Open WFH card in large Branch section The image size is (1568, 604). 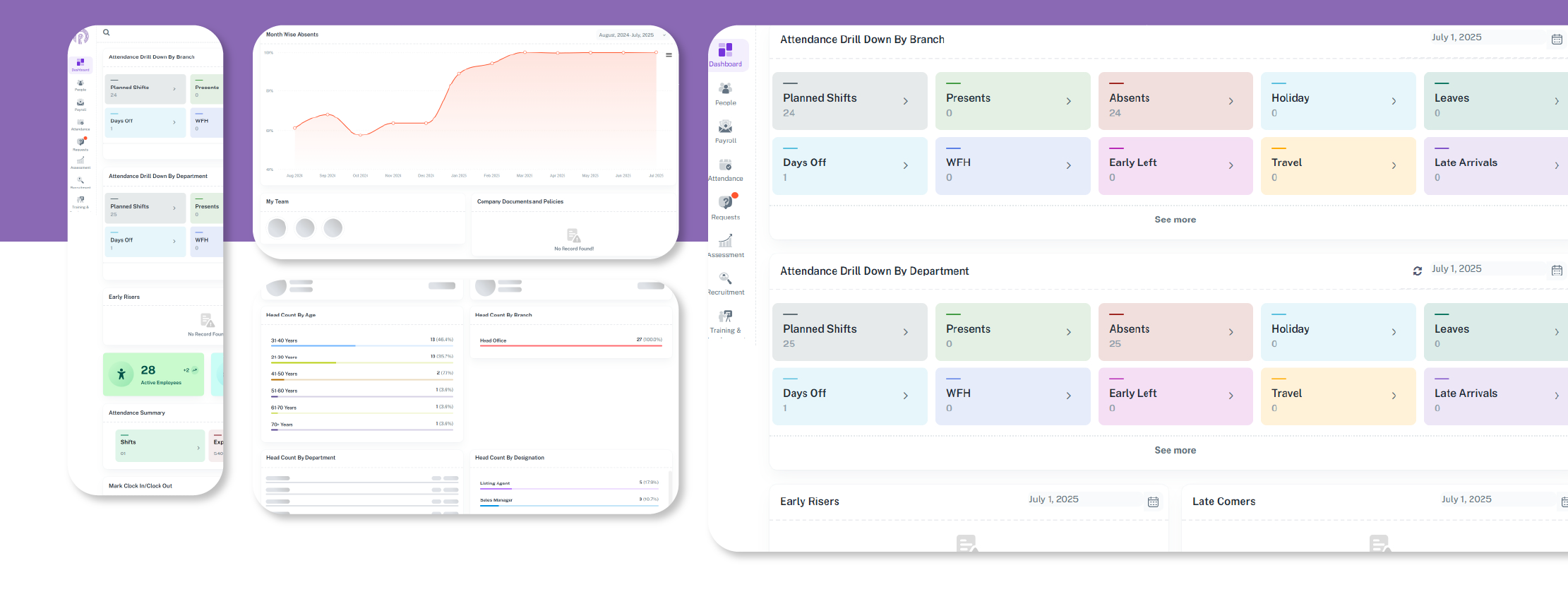tap(1013, 165)
